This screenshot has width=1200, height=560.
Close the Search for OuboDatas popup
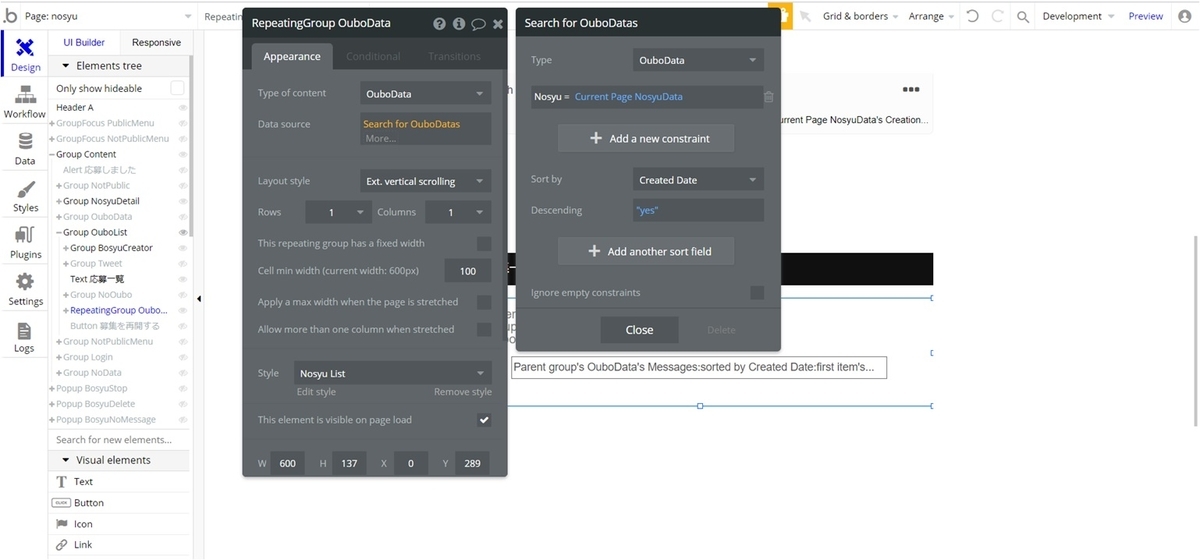pyautogui.click(x=639, y=330)
